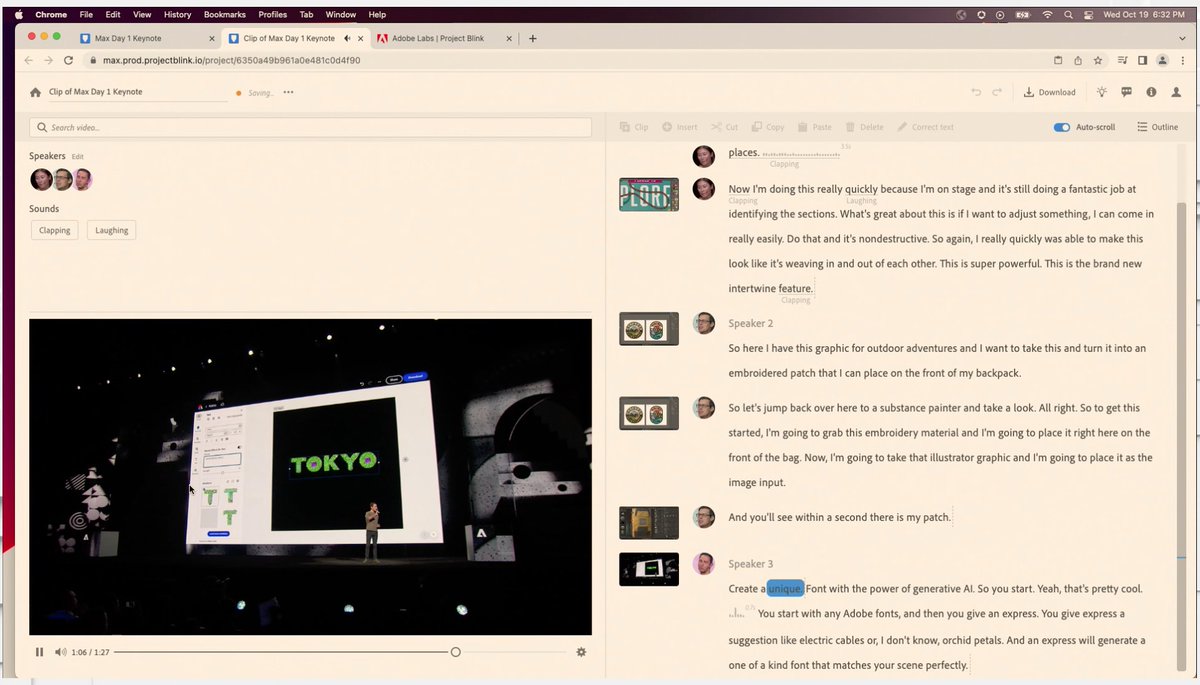
Task: Reload the page
Action: tap(69, 60)
